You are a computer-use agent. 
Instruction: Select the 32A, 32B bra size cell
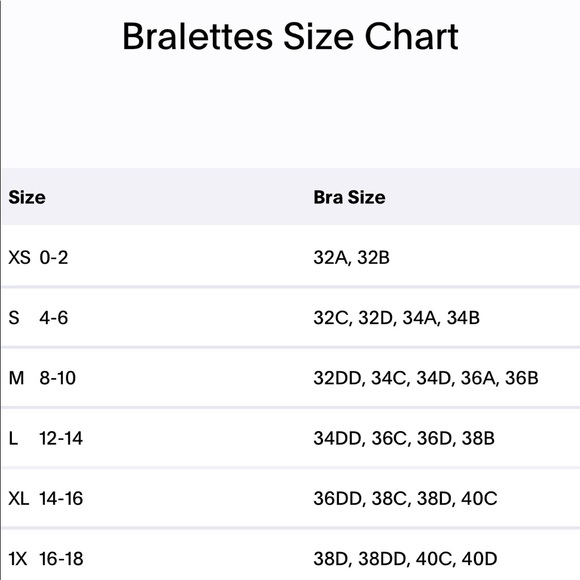tap(351, 258)
